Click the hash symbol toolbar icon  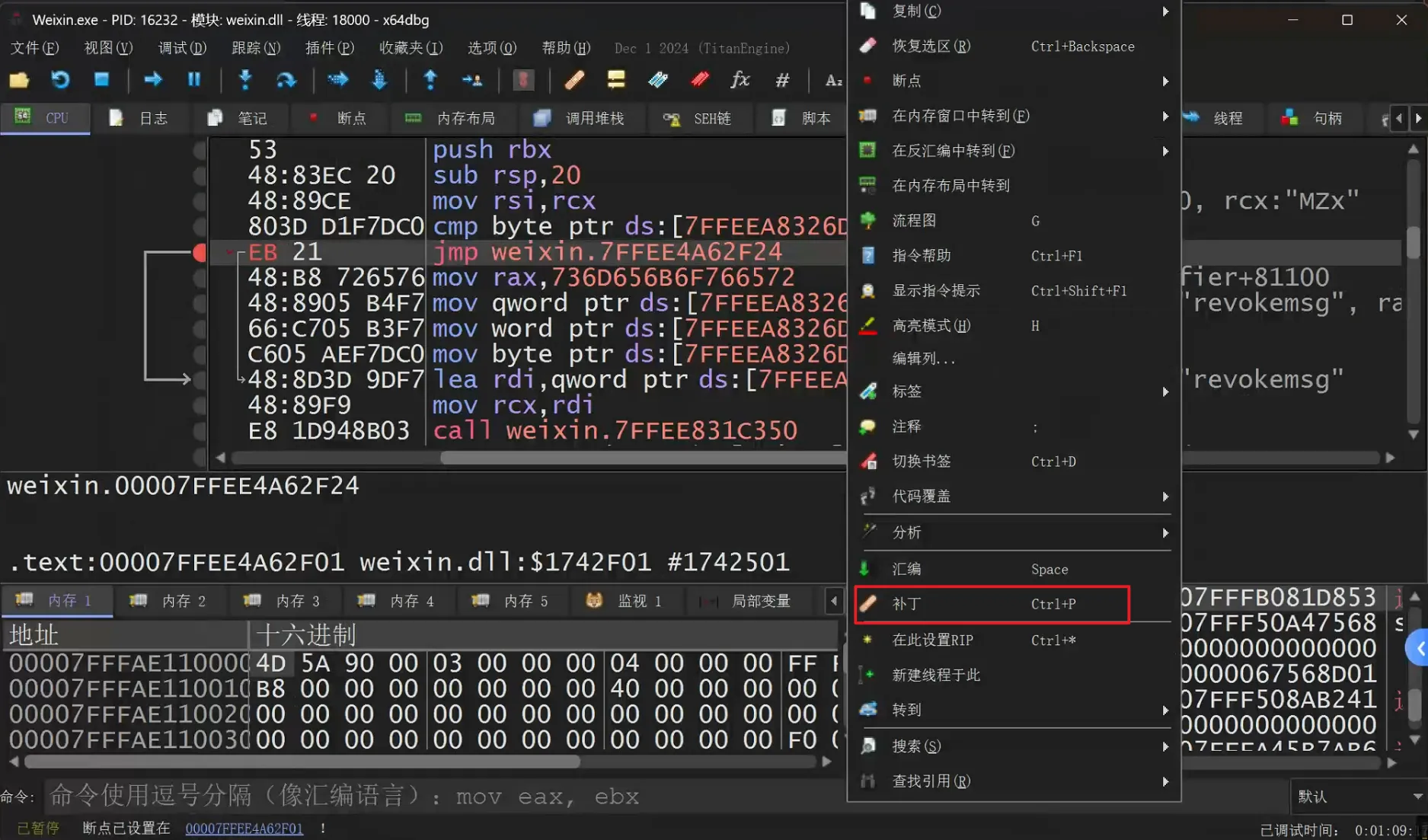pyautogui.click(x=782, y=80)
